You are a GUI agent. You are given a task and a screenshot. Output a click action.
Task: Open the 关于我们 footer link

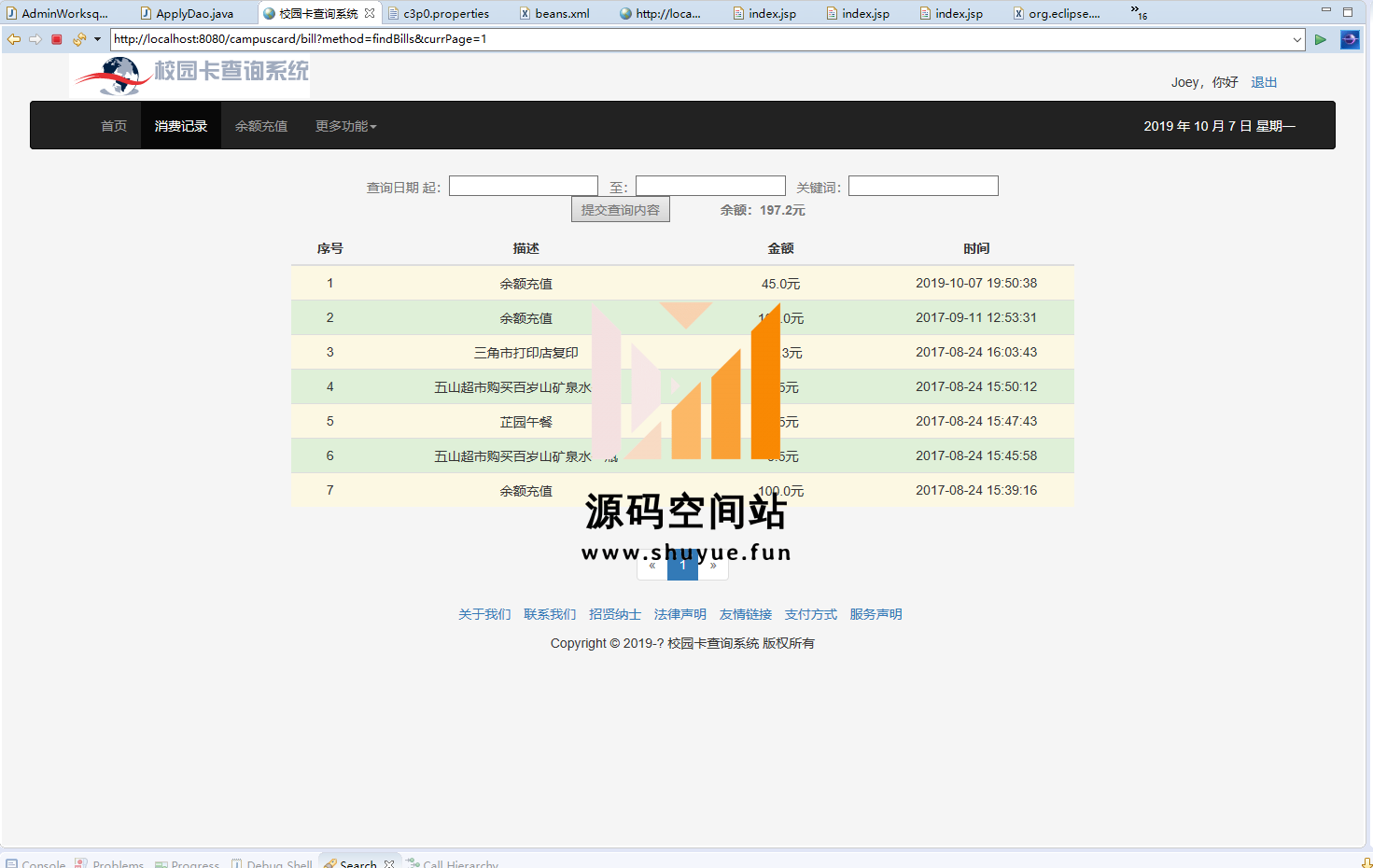click(x=484, y=614)
